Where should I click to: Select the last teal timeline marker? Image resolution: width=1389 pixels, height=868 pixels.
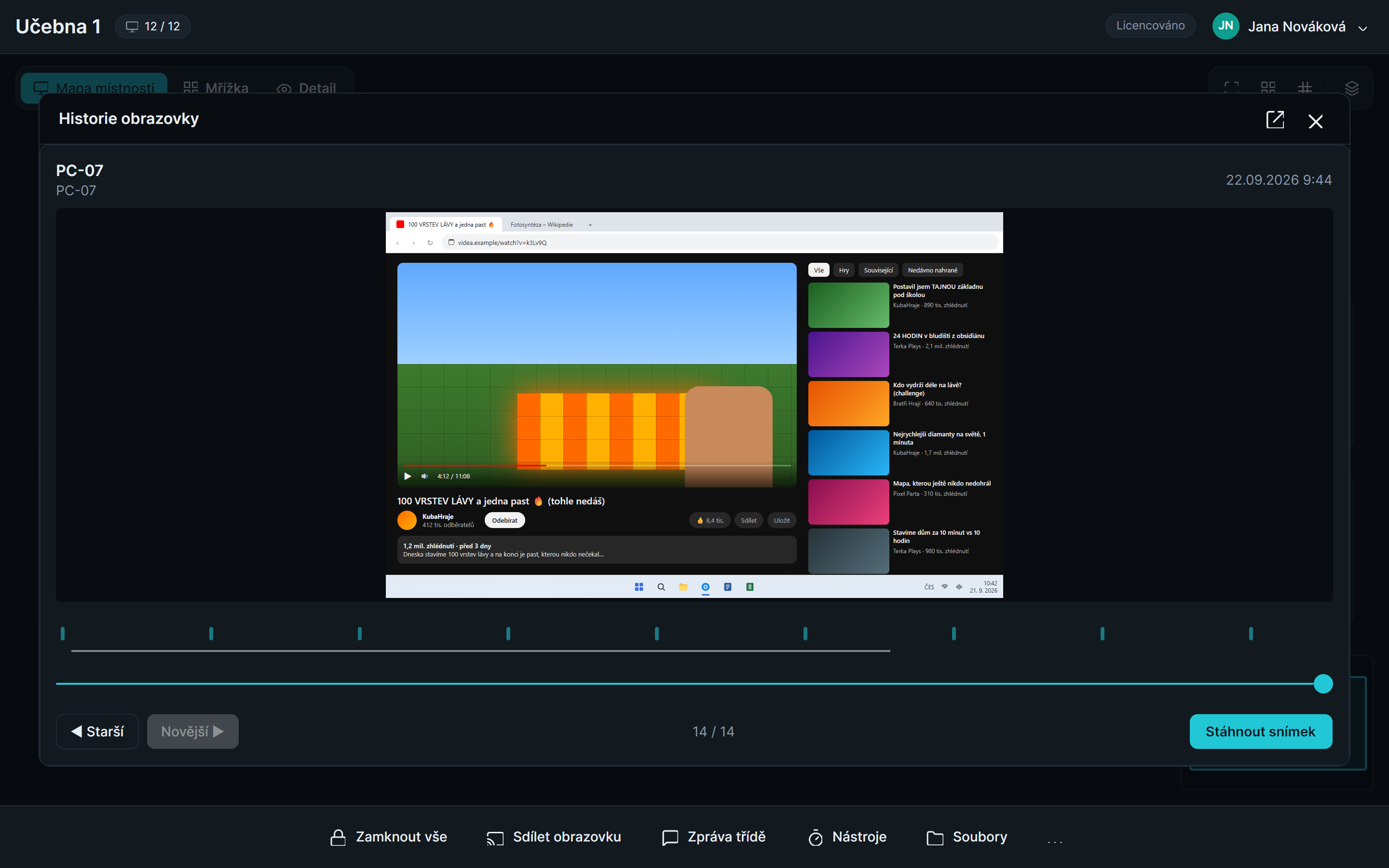(1251, 634)
